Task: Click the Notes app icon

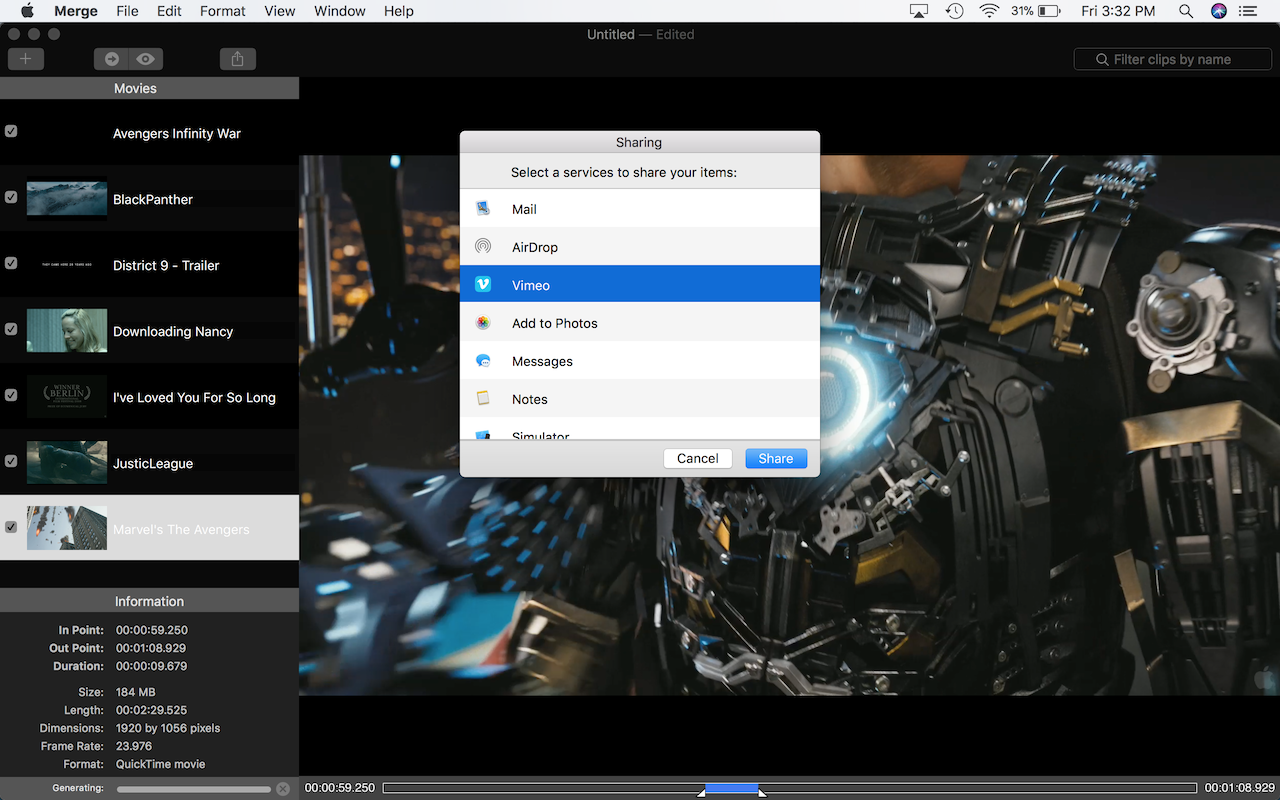Action: click(x=483, y=398)
